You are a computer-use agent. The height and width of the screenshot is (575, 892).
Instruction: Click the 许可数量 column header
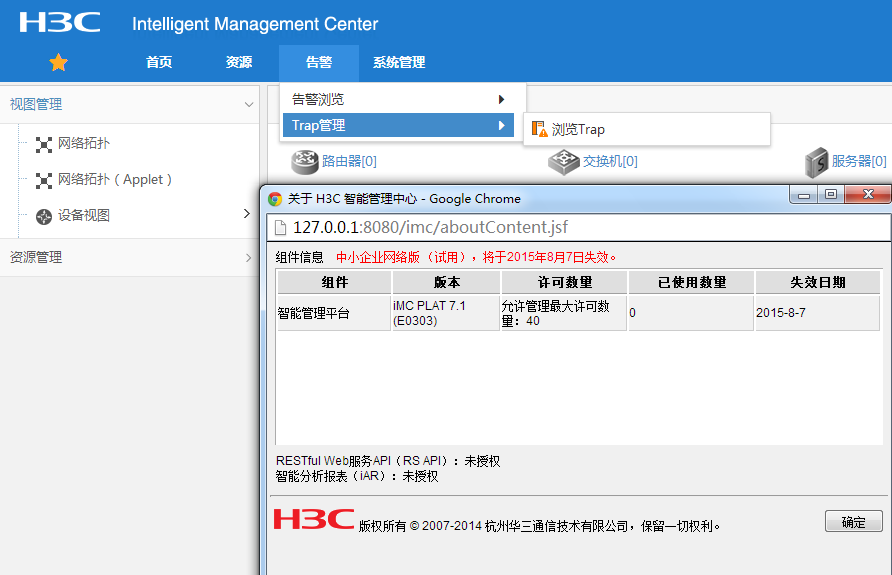pos(565,282)
